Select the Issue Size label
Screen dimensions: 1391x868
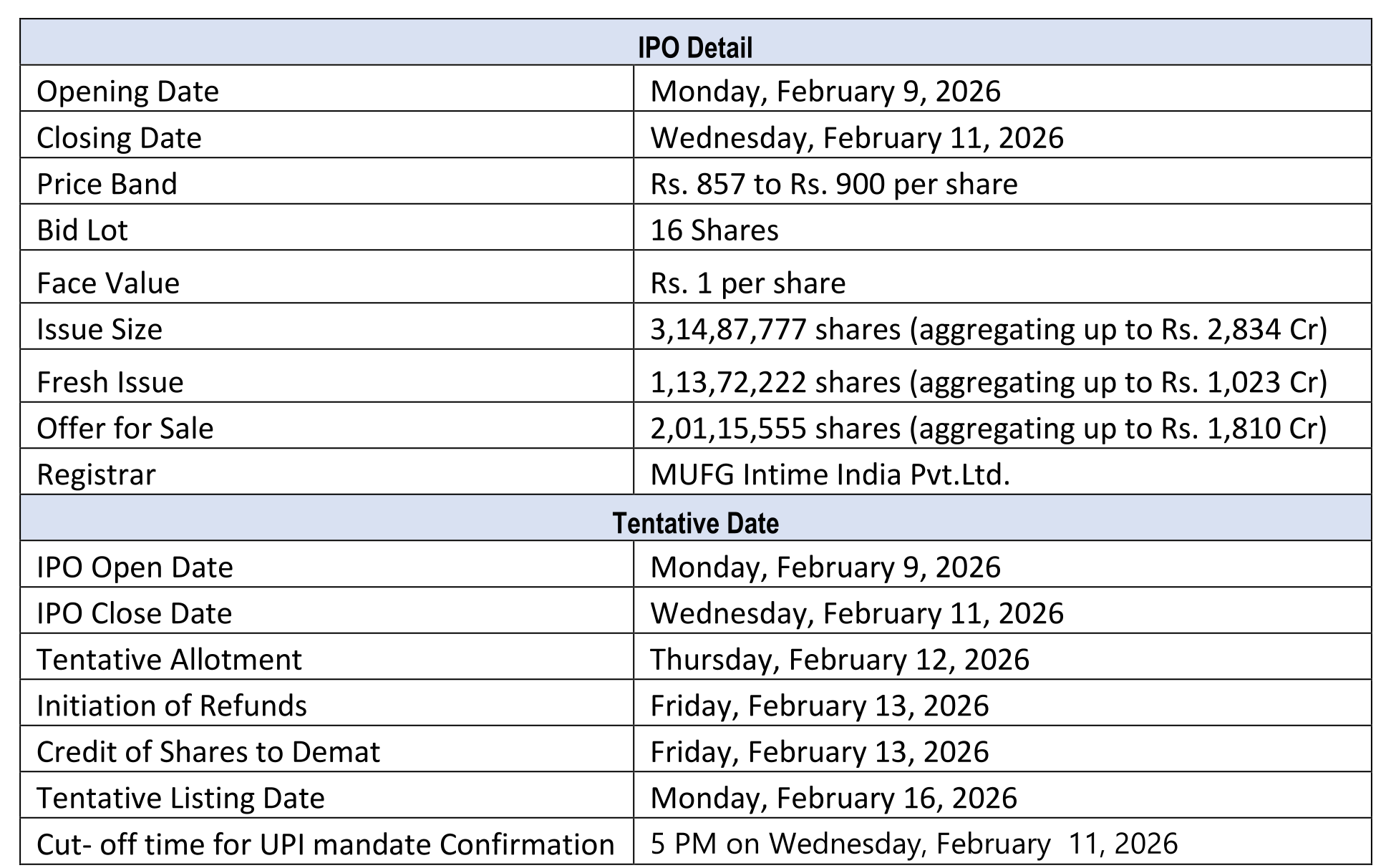[x=100, y=329]
